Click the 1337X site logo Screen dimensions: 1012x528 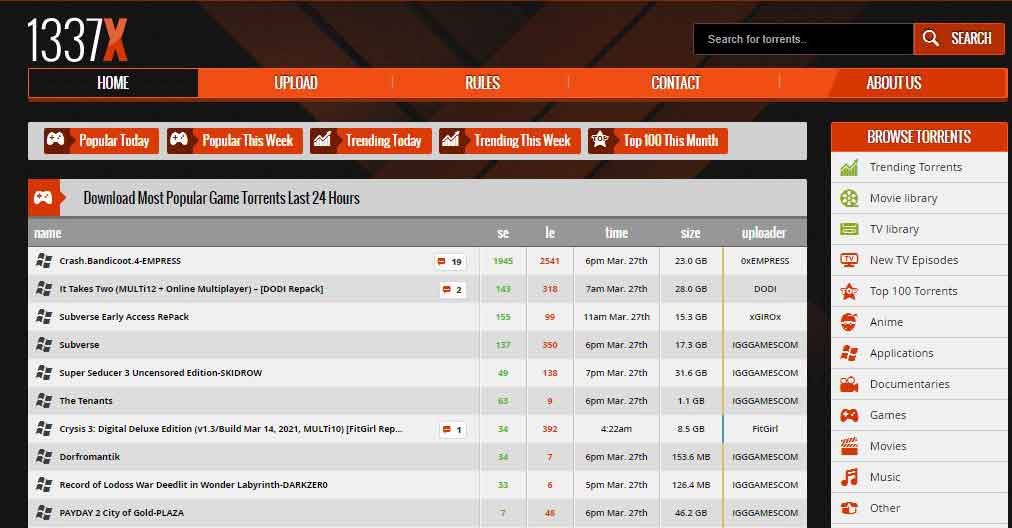coord(77,40)
